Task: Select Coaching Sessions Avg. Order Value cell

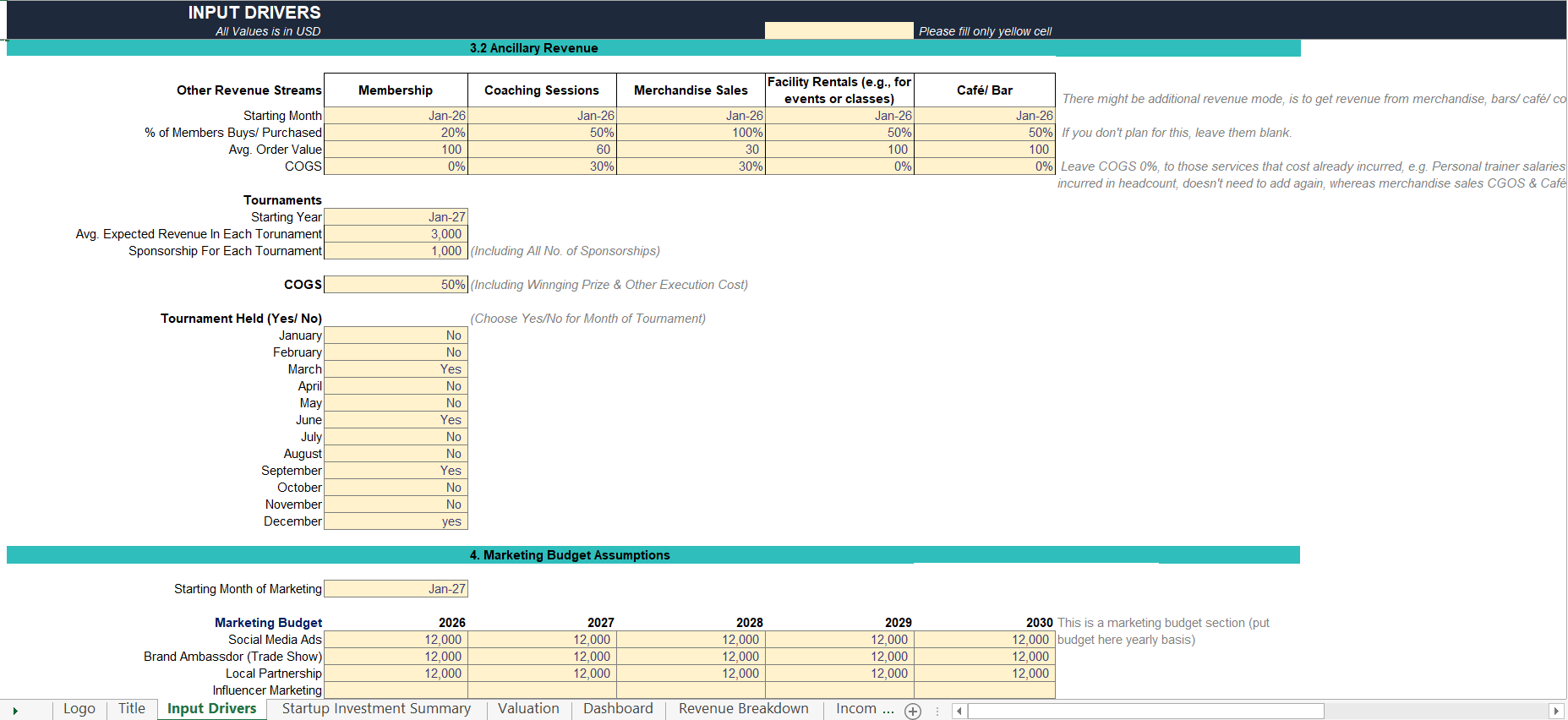Action: pyautogui.click(x=542, y=150)
